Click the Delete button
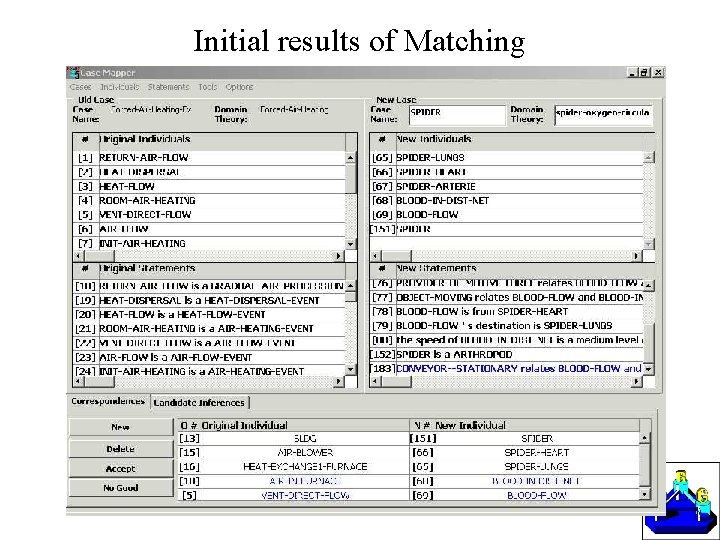The height and width of the screenshot is (540, 720). [x=120, y=449]
